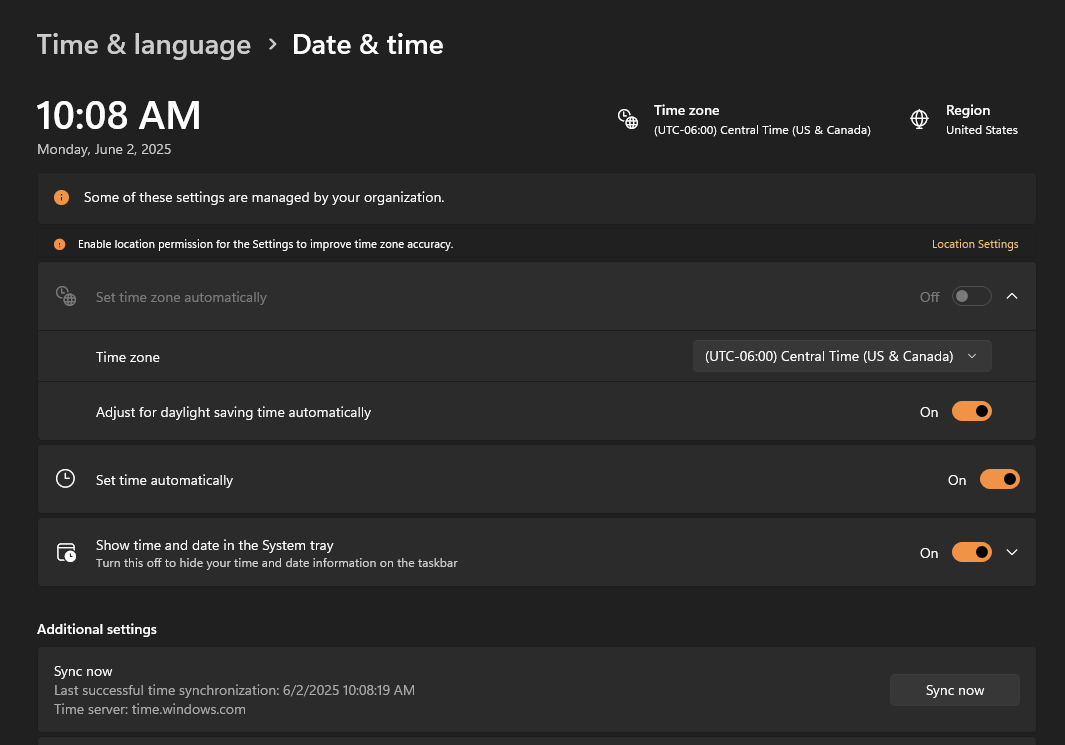This screenshot has height=745, width=1065.
Task: Disable the Set time automatically switch
Action: [999, 479]
